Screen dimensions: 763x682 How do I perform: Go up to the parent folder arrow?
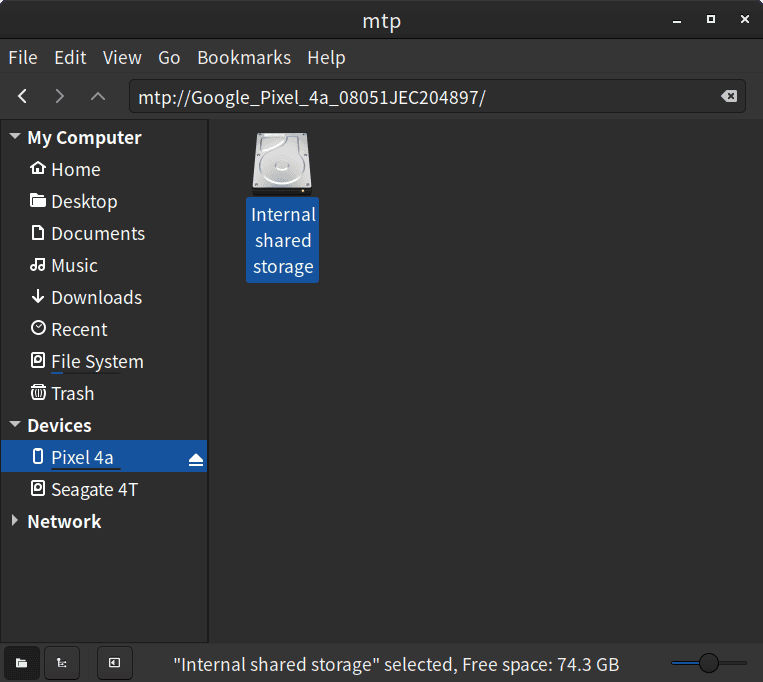[98, 96]
